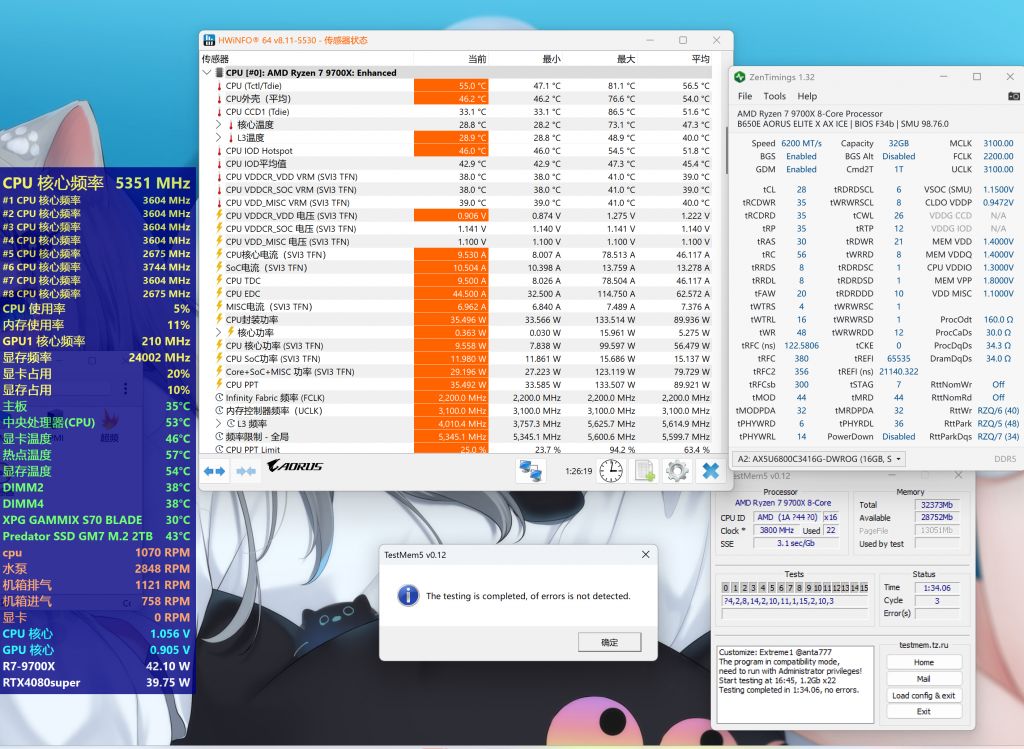Click the blue X icon to close sensors
Screen dimensions: 1024x749
tap(712, 471)
